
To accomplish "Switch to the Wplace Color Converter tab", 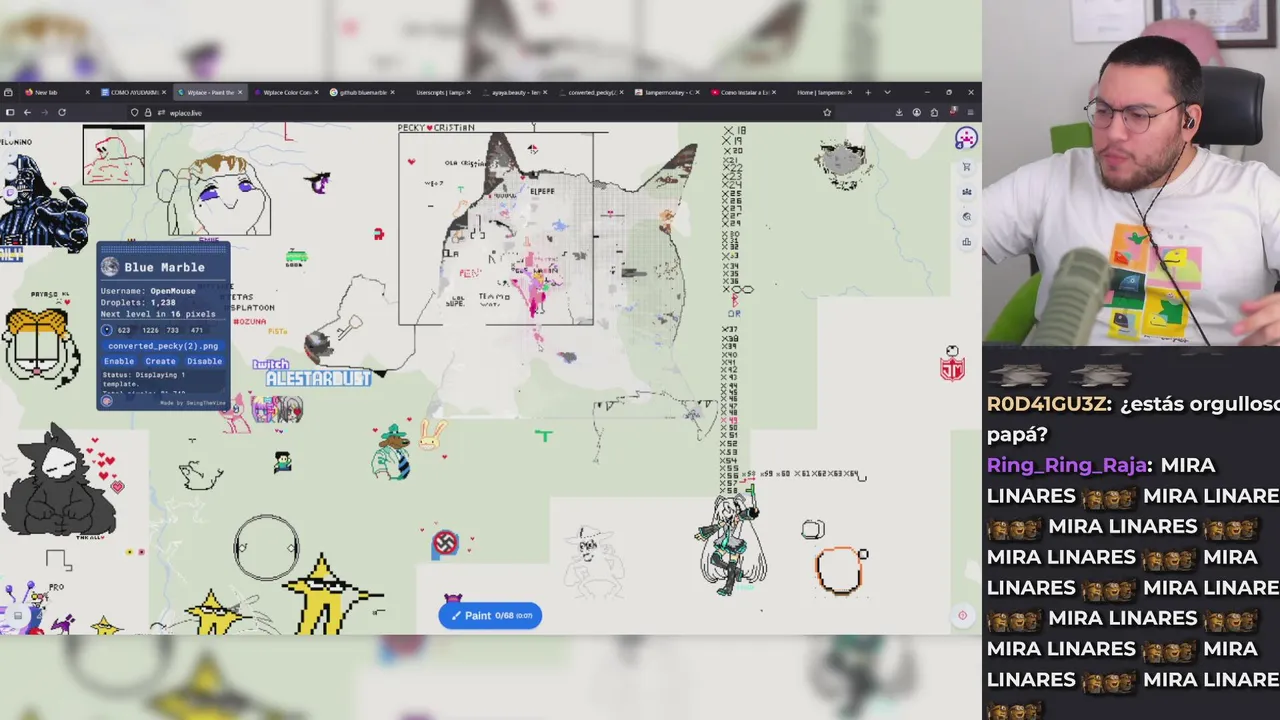I will click(x=285, y=92).
